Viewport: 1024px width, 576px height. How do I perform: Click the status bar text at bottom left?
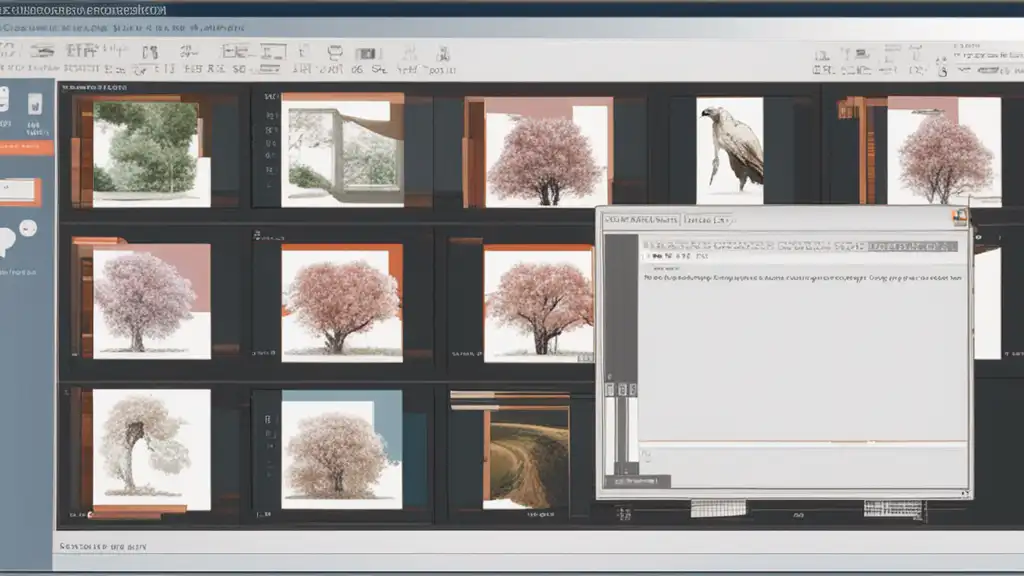pyautogui.click(x=104, y=547)
